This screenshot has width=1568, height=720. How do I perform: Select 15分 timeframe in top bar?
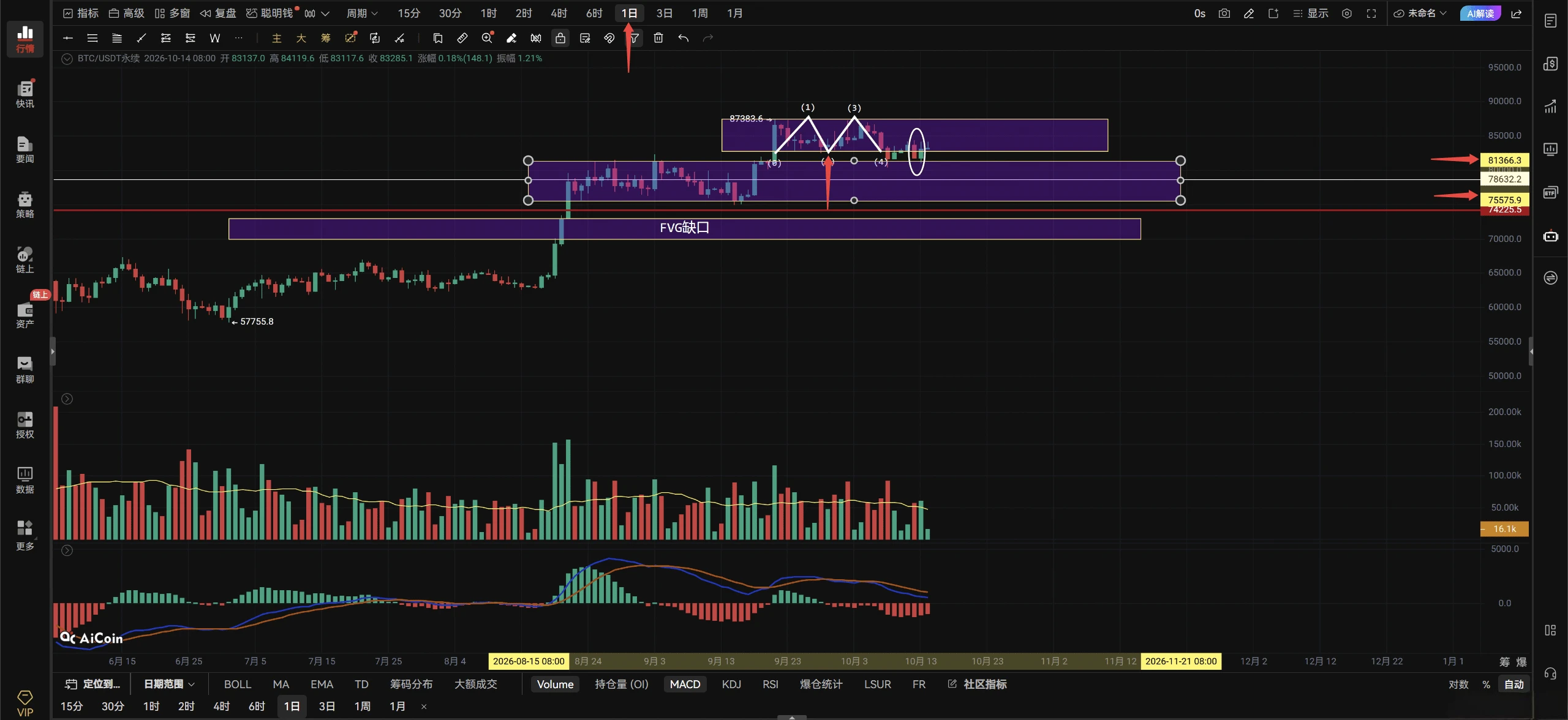pos(409,13)
